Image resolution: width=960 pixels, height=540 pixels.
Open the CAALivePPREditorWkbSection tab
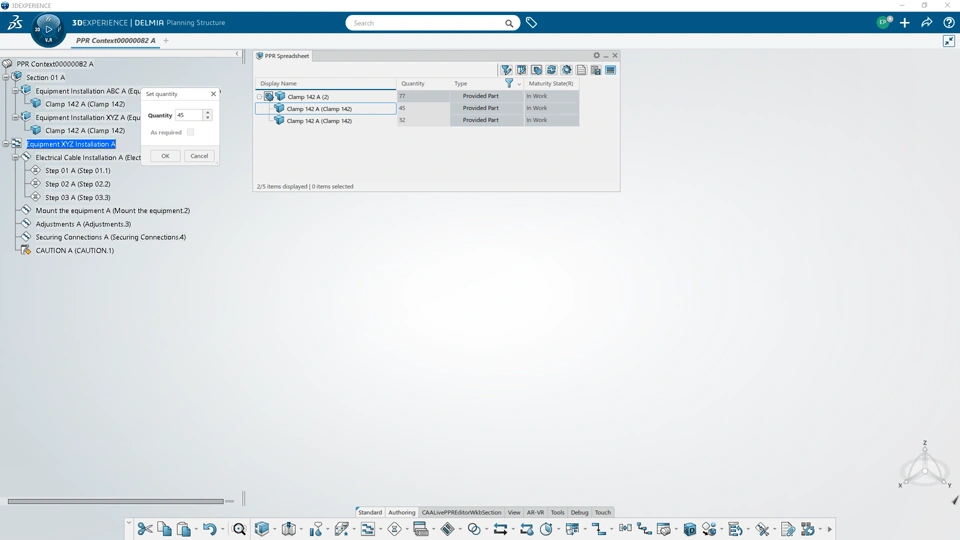point(461,512)
